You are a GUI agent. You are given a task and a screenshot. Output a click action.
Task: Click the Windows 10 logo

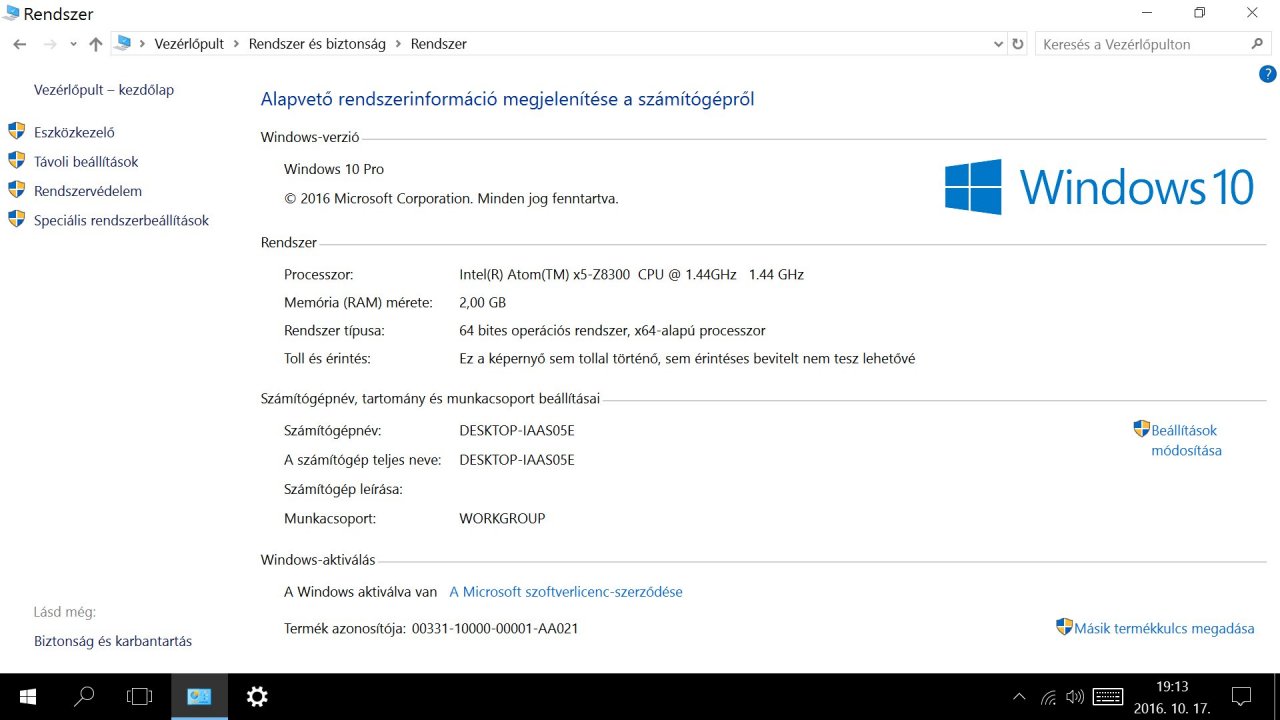pyautogui.click(x=1099, y=187)
